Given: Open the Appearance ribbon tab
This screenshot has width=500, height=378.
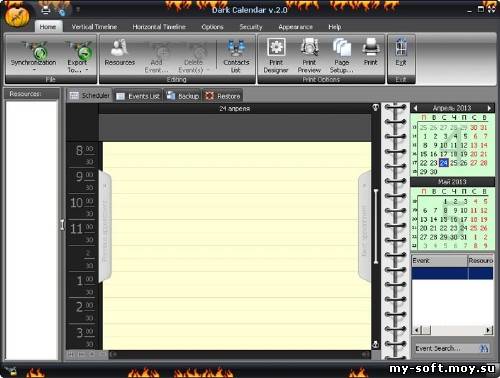Looking at the screenshot, I should (295, 27).
